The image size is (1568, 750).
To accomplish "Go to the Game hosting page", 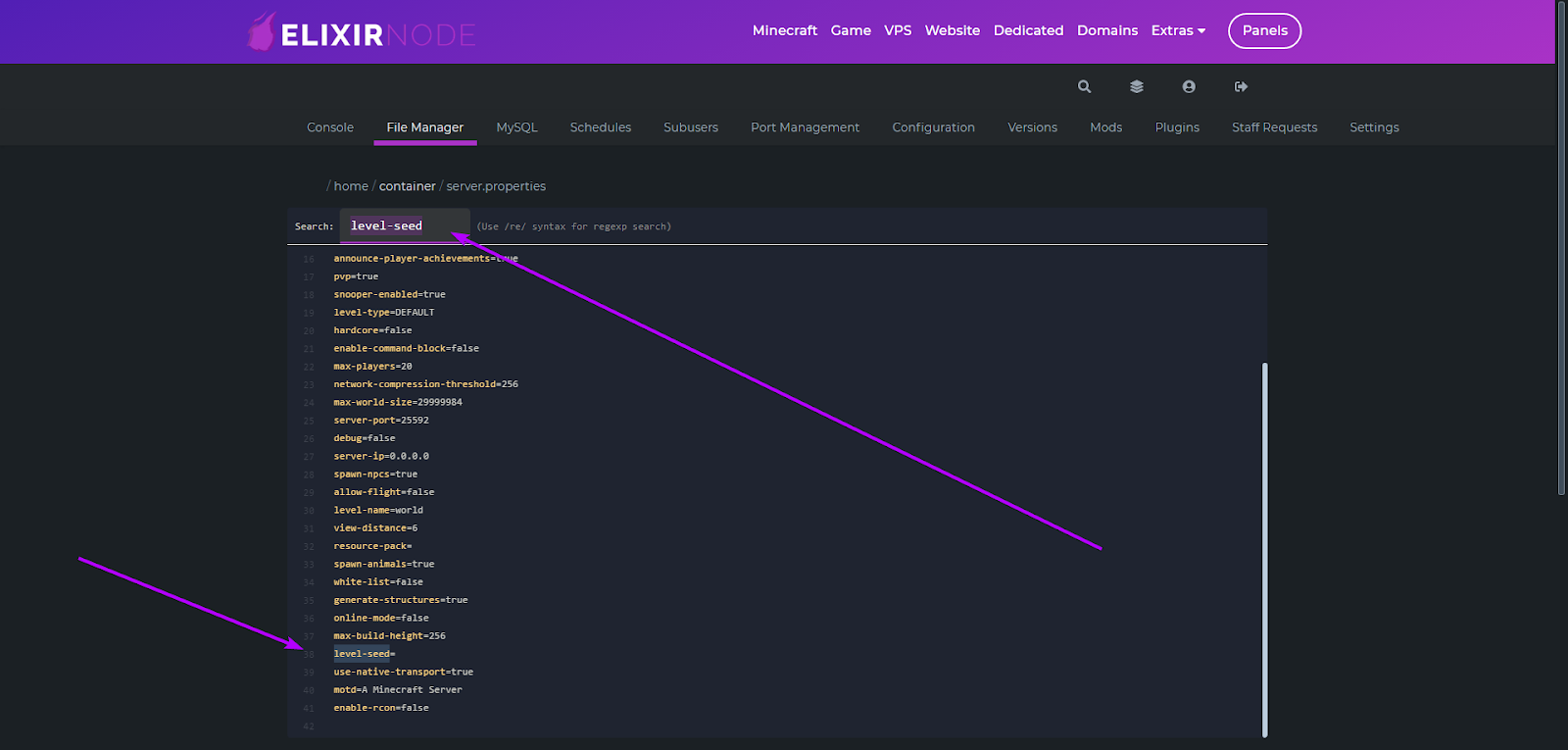I will click(x=851, y=30).
